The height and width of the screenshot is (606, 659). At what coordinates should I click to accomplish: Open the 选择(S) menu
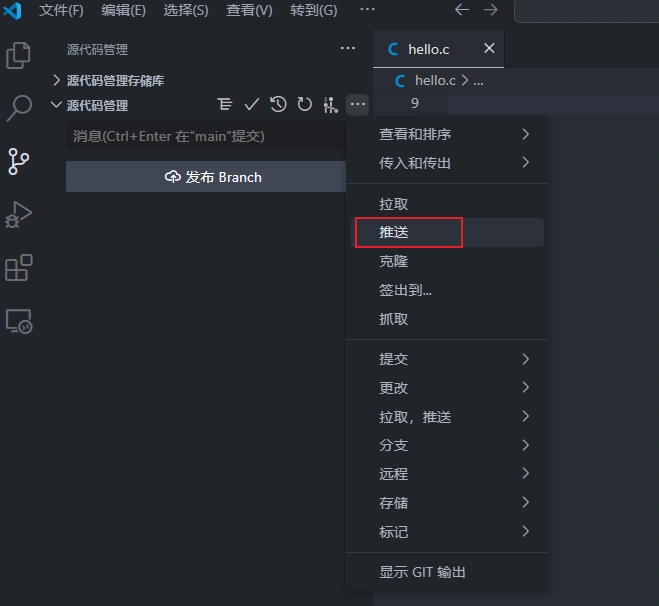click(x=186, y=10)
